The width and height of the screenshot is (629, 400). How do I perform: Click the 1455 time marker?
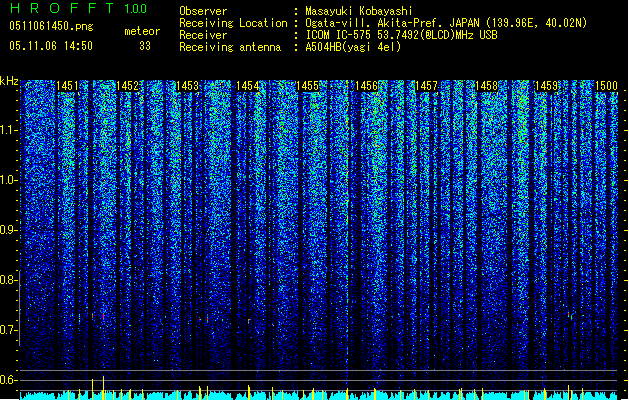pos(307,86)
